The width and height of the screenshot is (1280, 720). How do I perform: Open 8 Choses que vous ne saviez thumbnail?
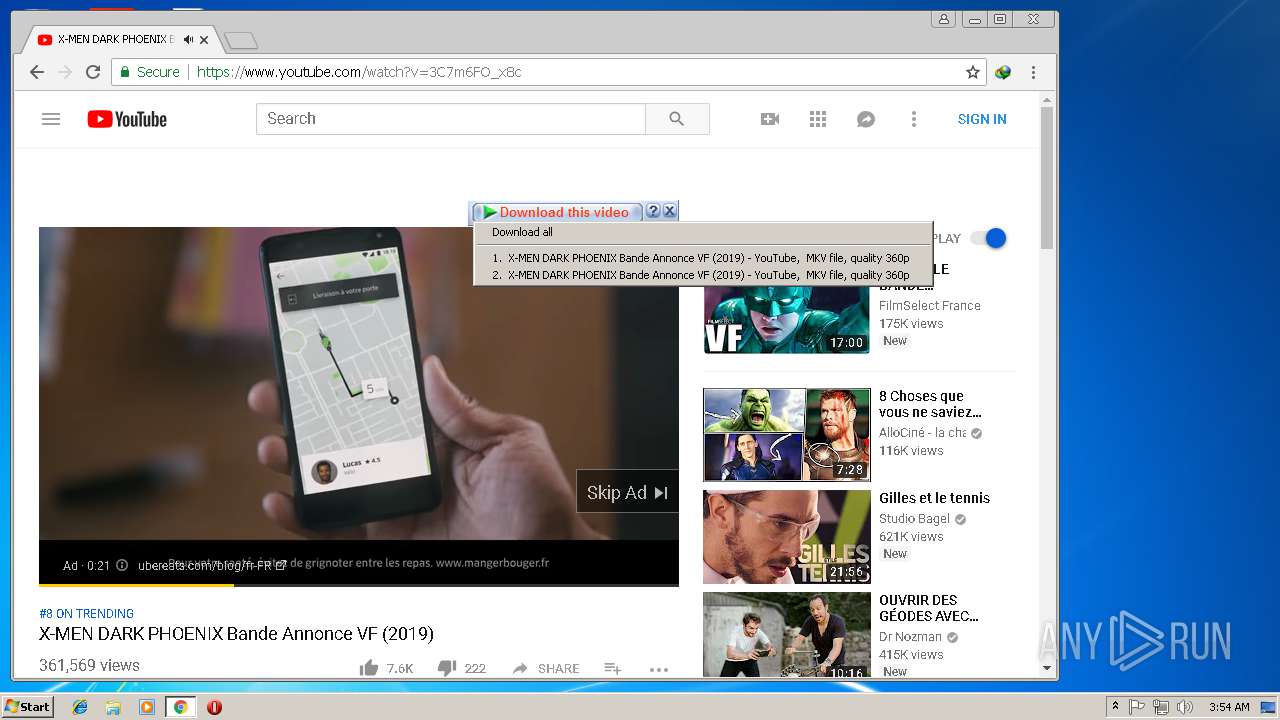tap(787, 435)
